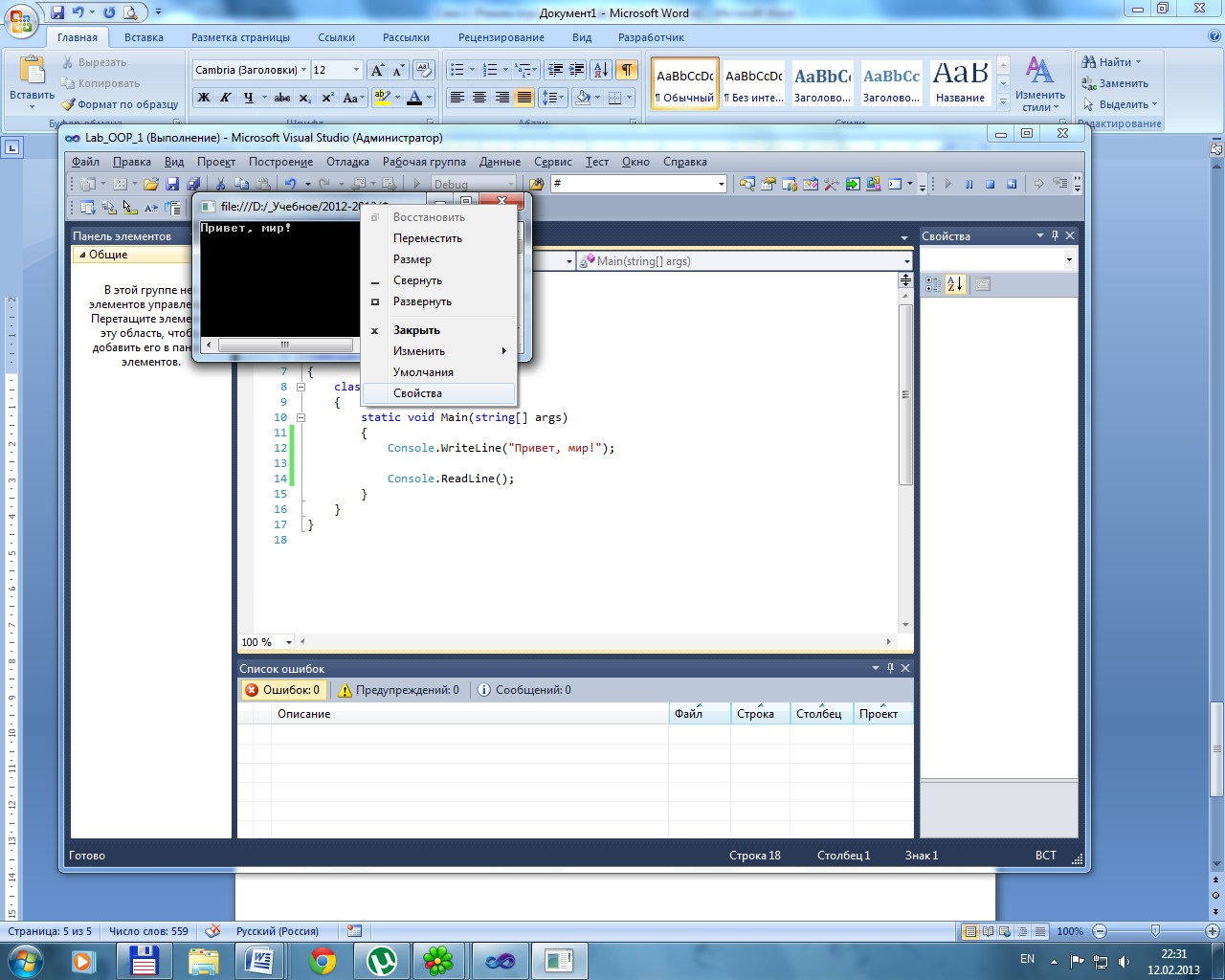Viewport: 1225px width, 980px height.
Task: Collapse Общие group in toolbox panel
Action: pos(82,255)
